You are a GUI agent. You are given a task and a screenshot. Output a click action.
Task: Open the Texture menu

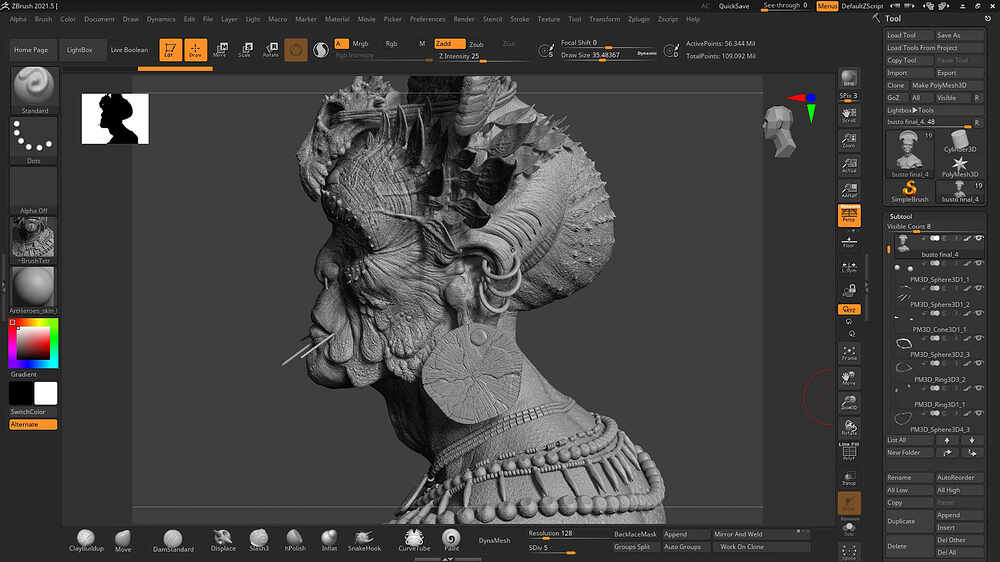coord(548,19)
